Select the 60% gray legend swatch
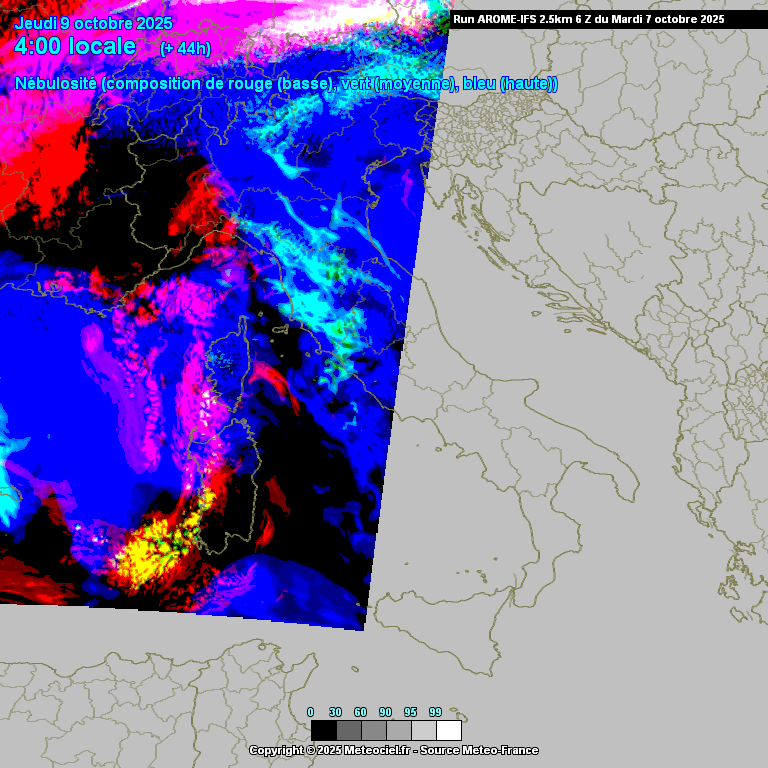768x768 pixels. 374,730
